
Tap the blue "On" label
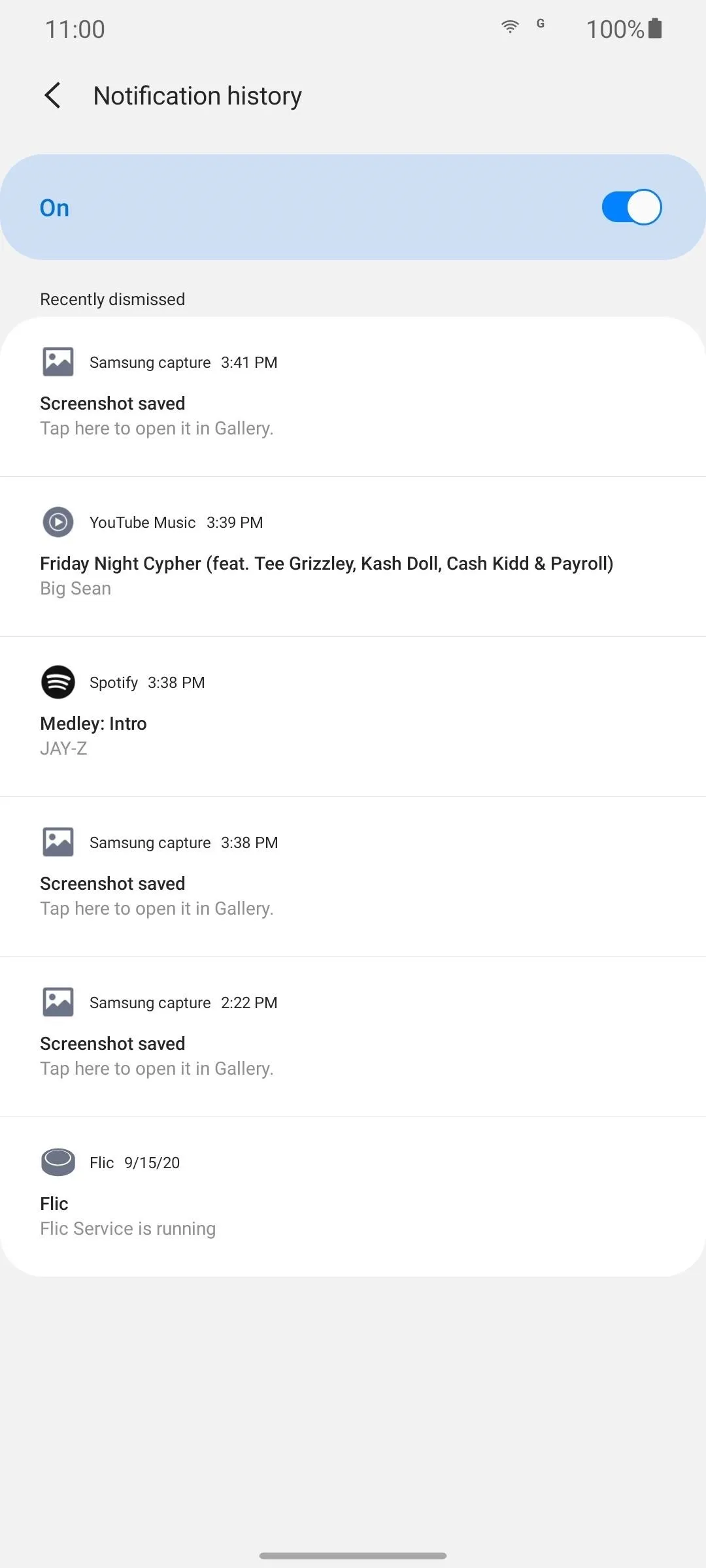click(54, 208)
